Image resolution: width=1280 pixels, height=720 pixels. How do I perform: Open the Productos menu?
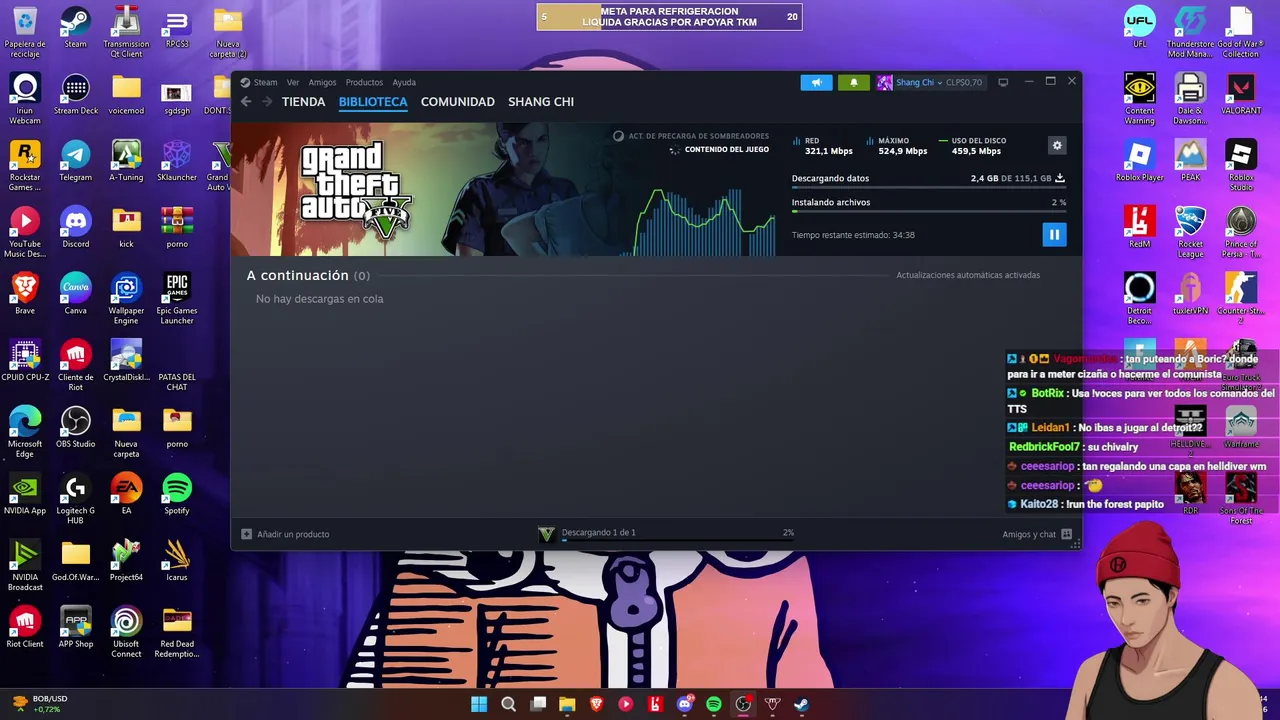point(364,82)
